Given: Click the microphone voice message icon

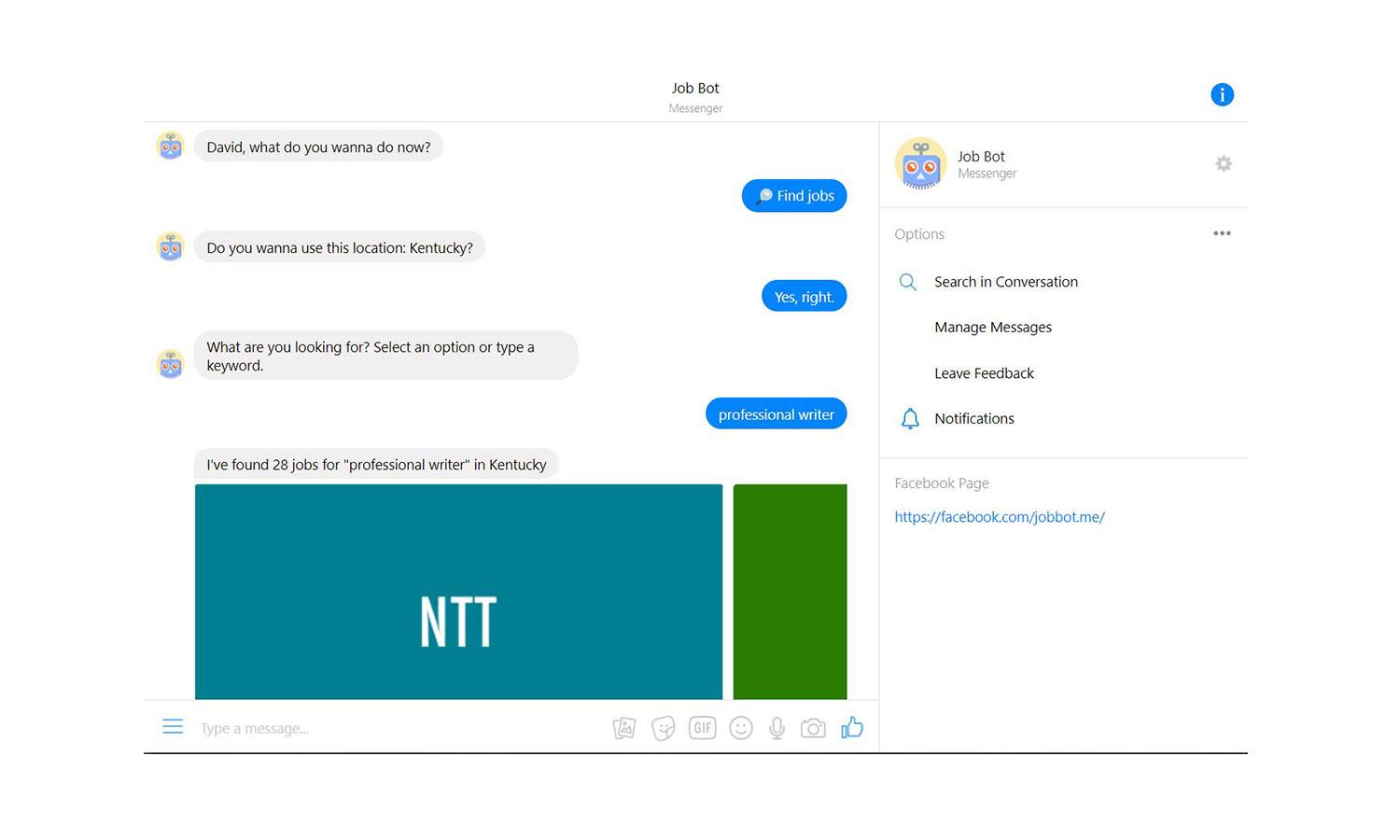Looking at the screenshot, I should pyautogui.click(x=777, y=728).
